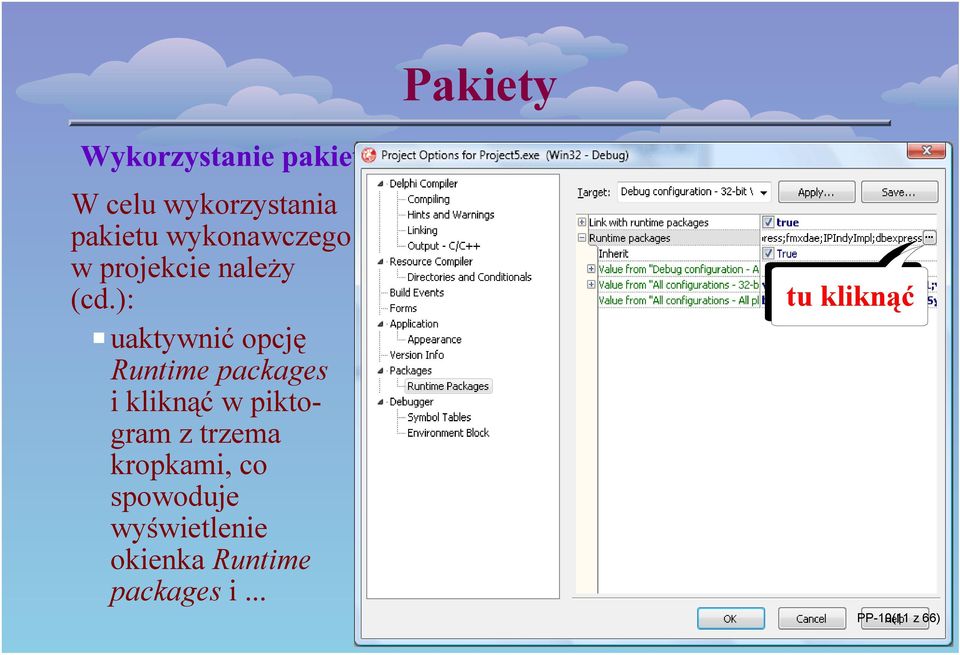Click Value from "All configurations - All pl" row
The height and width of the screenshot is (655, 960).
pyautogui.click(x=678, y=301)
